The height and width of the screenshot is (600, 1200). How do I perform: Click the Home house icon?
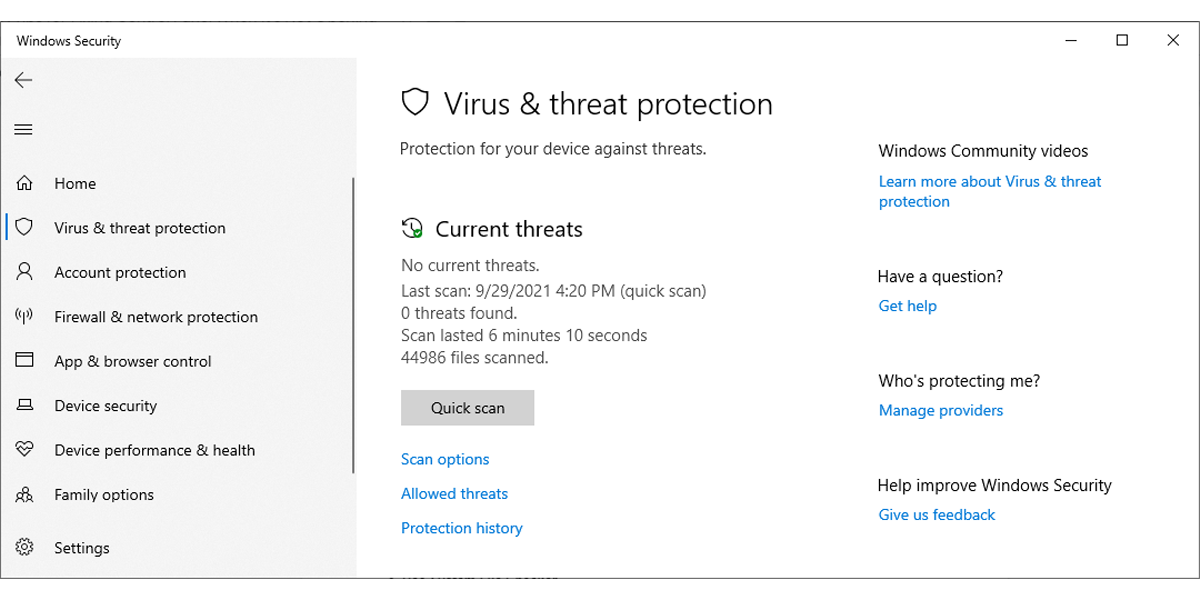click(25, 184)
